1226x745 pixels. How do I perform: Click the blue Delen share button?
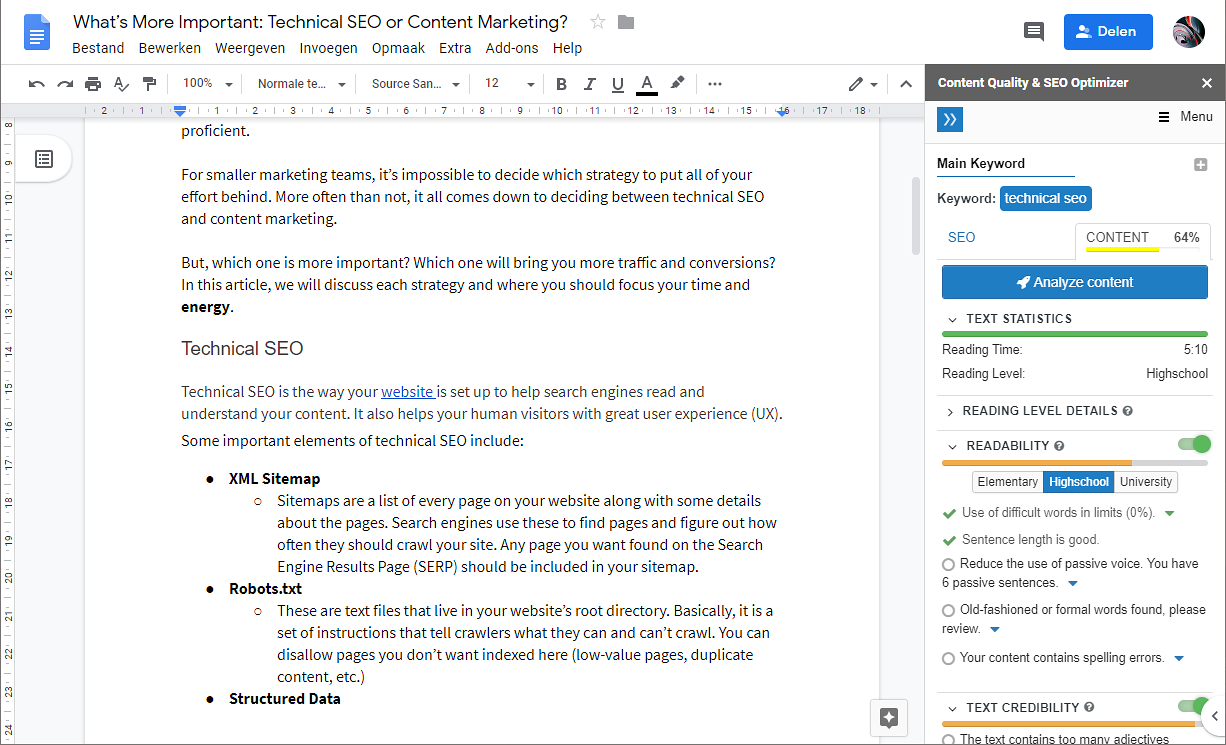point(1108,32)
